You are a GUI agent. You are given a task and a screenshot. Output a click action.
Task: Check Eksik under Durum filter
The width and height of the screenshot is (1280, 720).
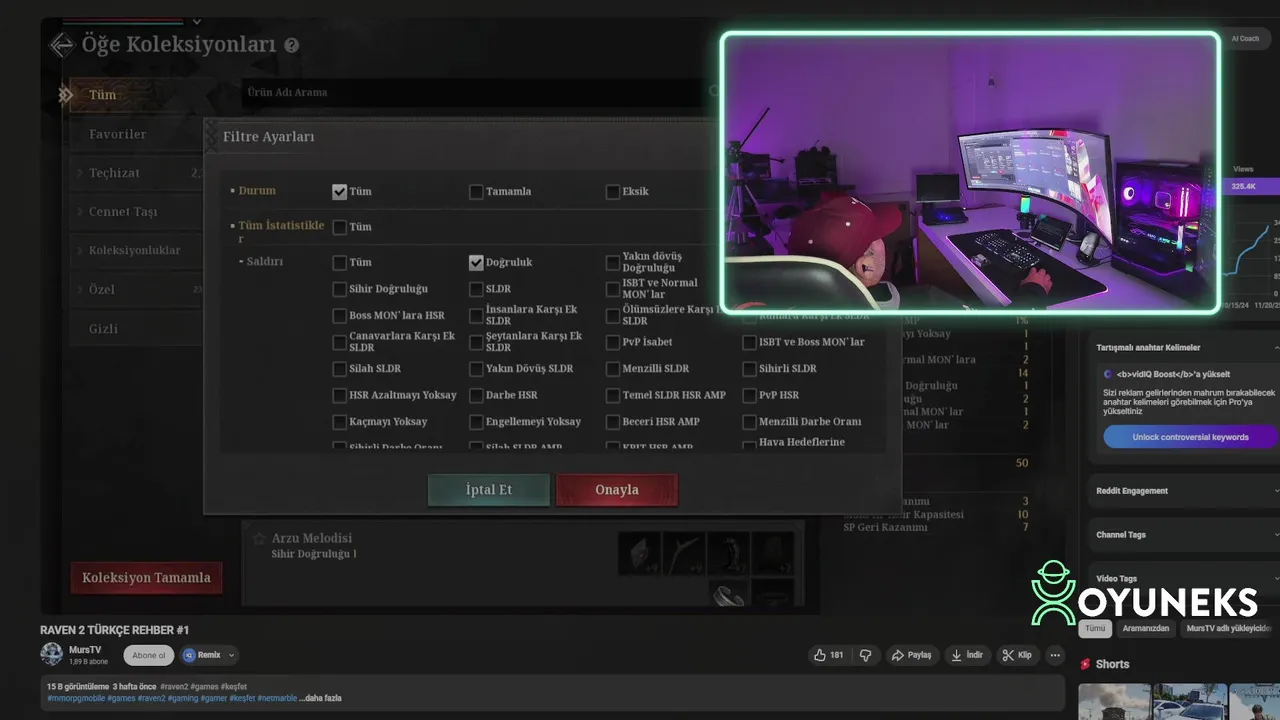(613, 191)
